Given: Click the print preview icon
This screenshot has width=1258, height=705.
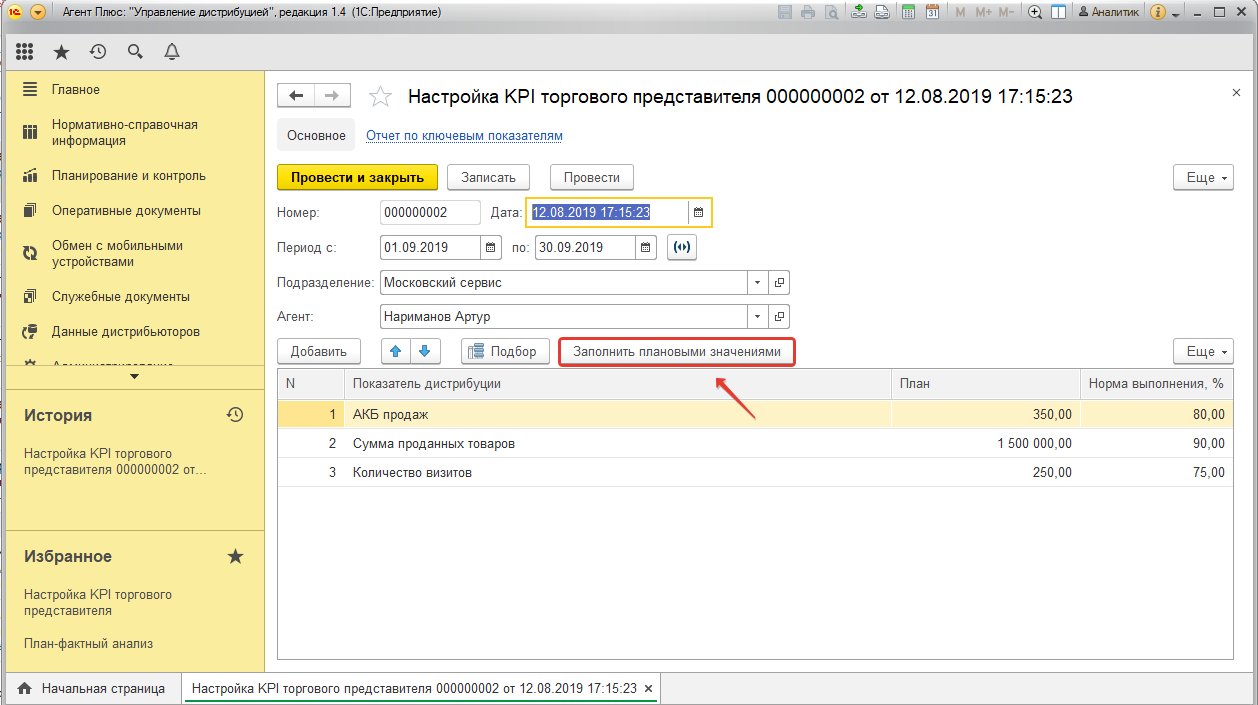Looking at the screenshot, I should tap(832, 12).
